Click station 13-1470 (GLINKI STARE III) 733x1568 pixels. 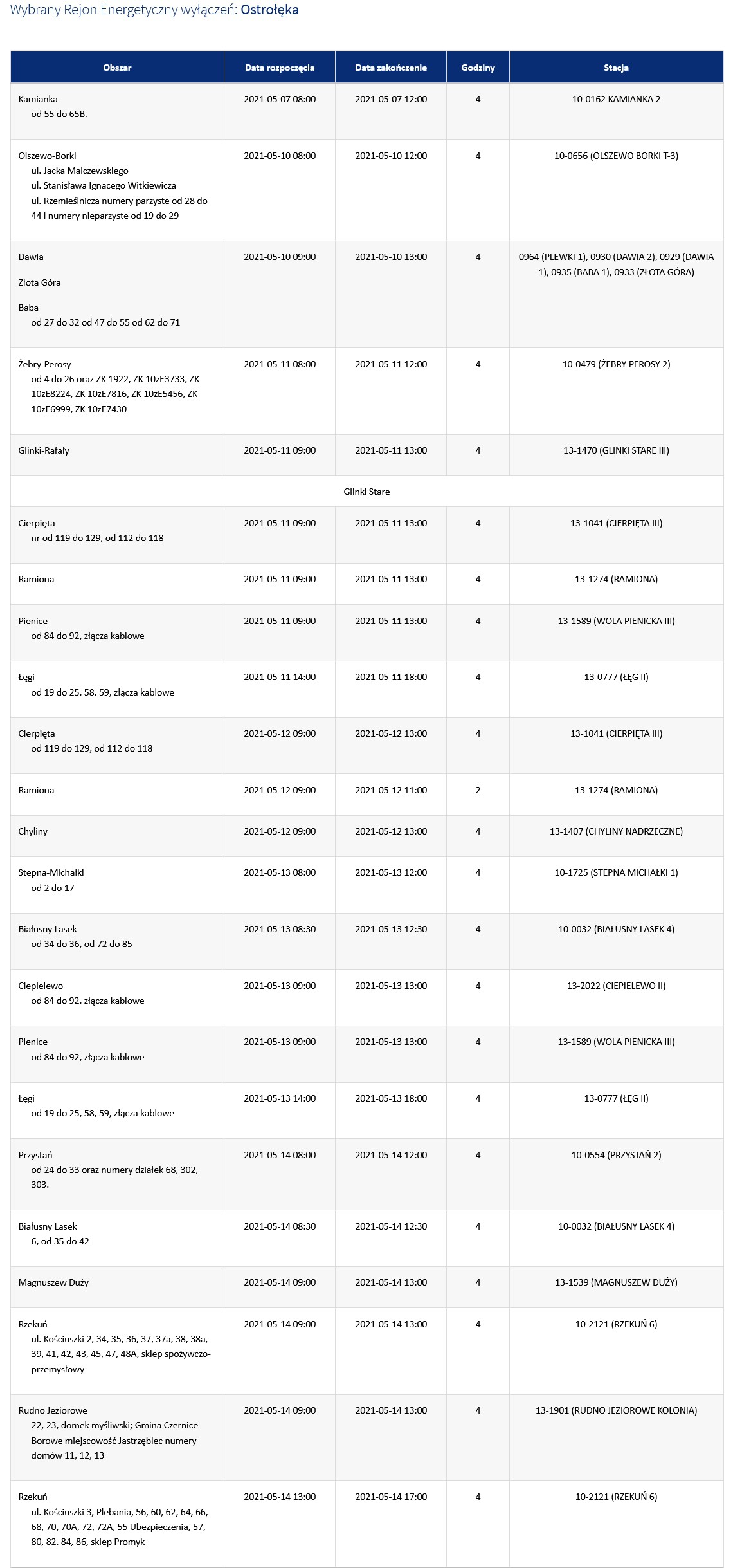616,450
